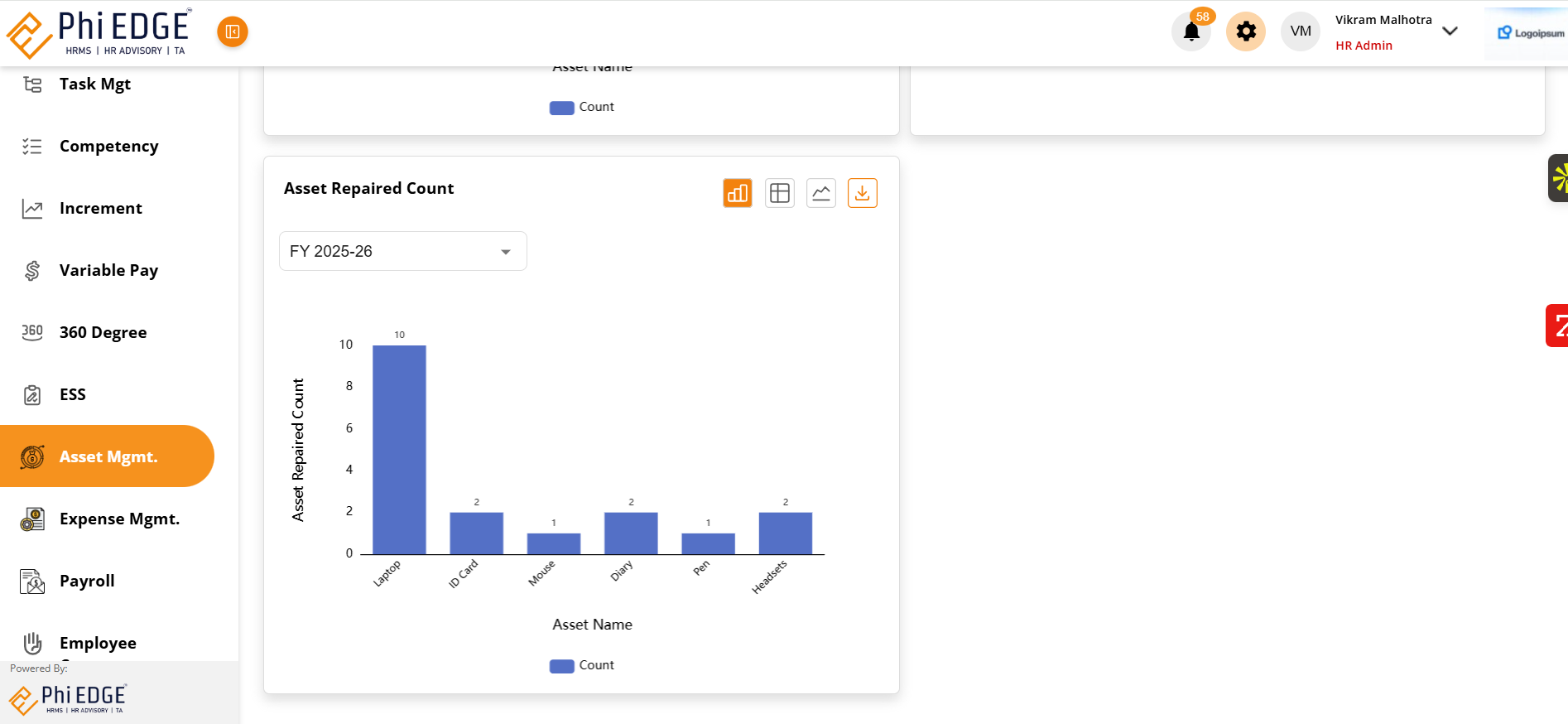Click the Phi EDGE logo at top

[99, 33]
